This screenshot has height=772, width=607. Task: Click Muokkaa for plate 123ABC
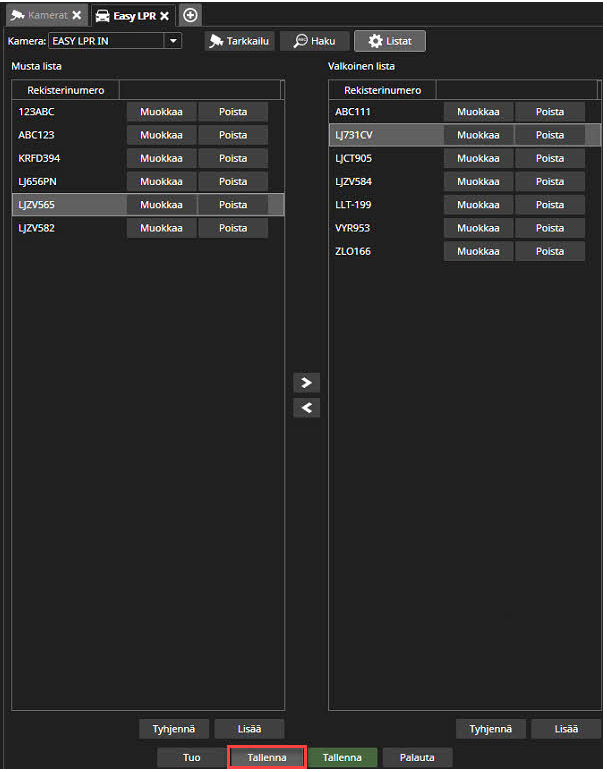[x=161, y=112]
